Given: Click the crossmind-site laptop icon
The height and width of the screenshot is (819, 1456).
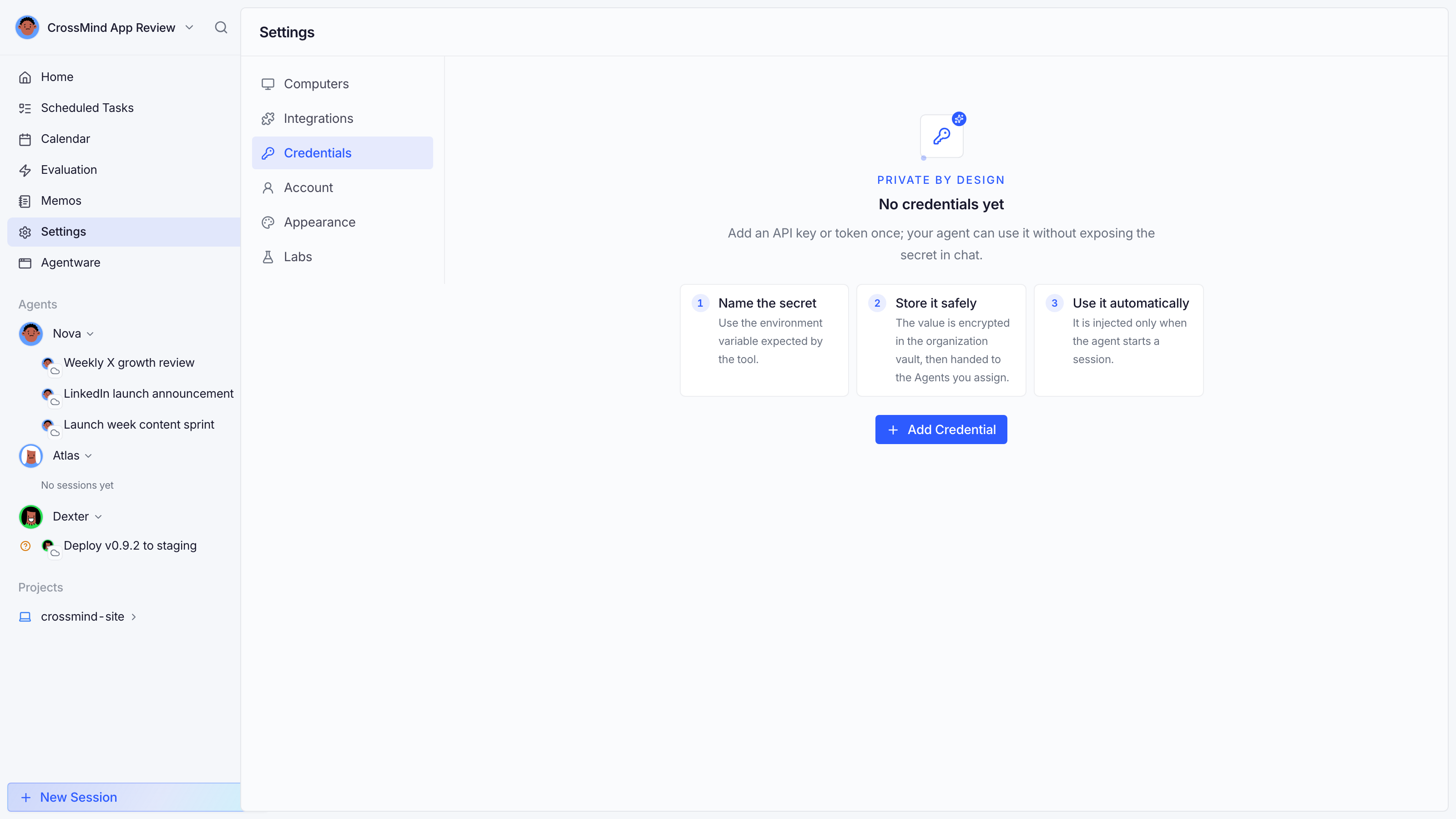Looking at the screenshot, I should [x=25, y=617].
